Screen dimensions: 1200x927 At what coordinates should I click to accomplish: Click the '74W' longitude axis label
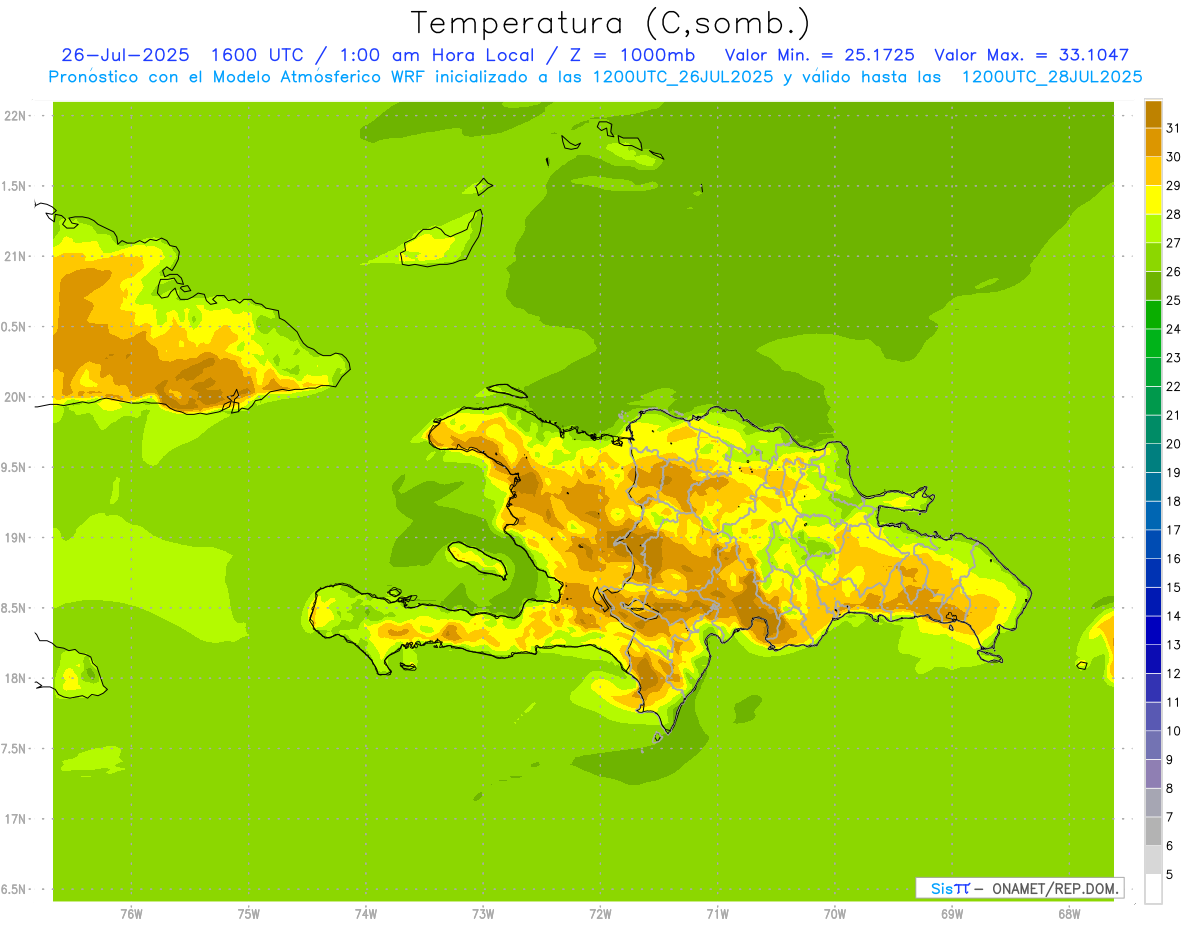click(x=366, y=914)
